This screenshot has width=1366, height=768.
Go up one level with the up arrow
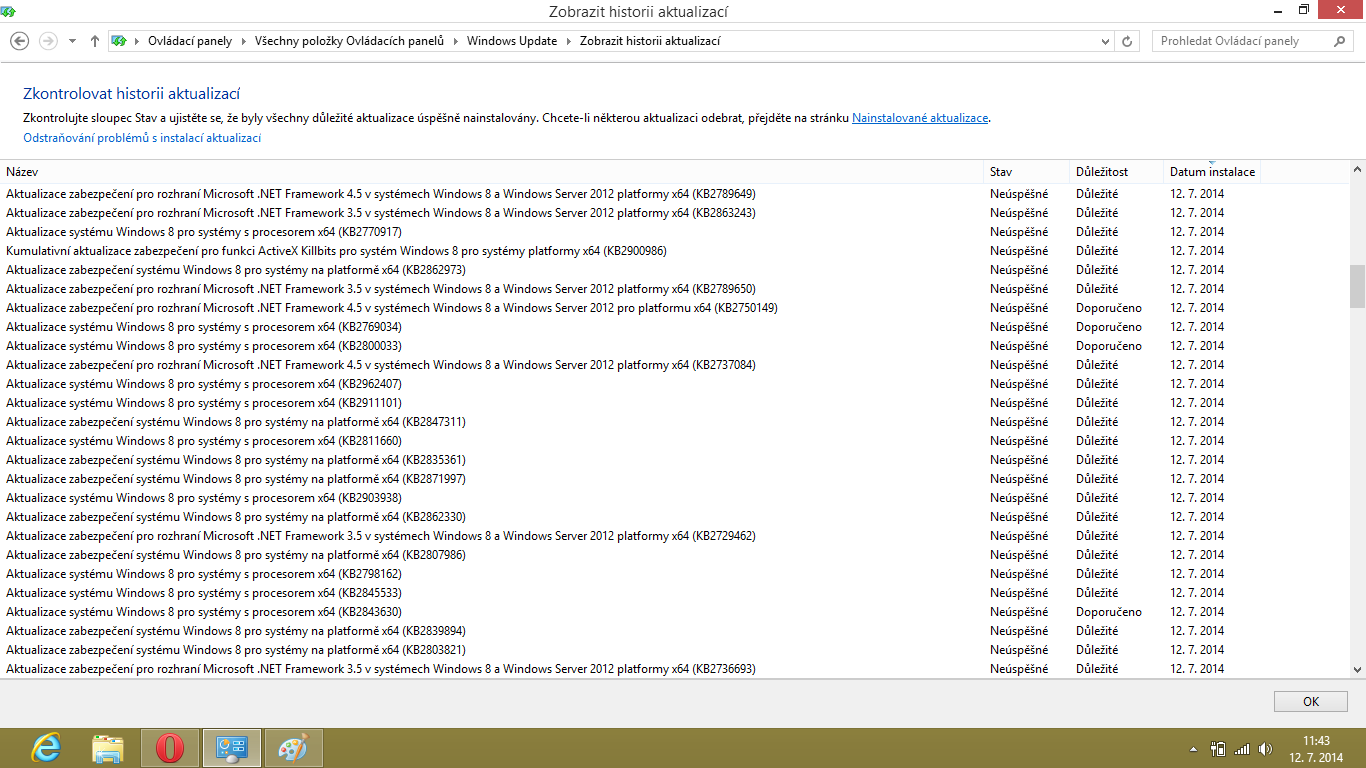(95, 41)
